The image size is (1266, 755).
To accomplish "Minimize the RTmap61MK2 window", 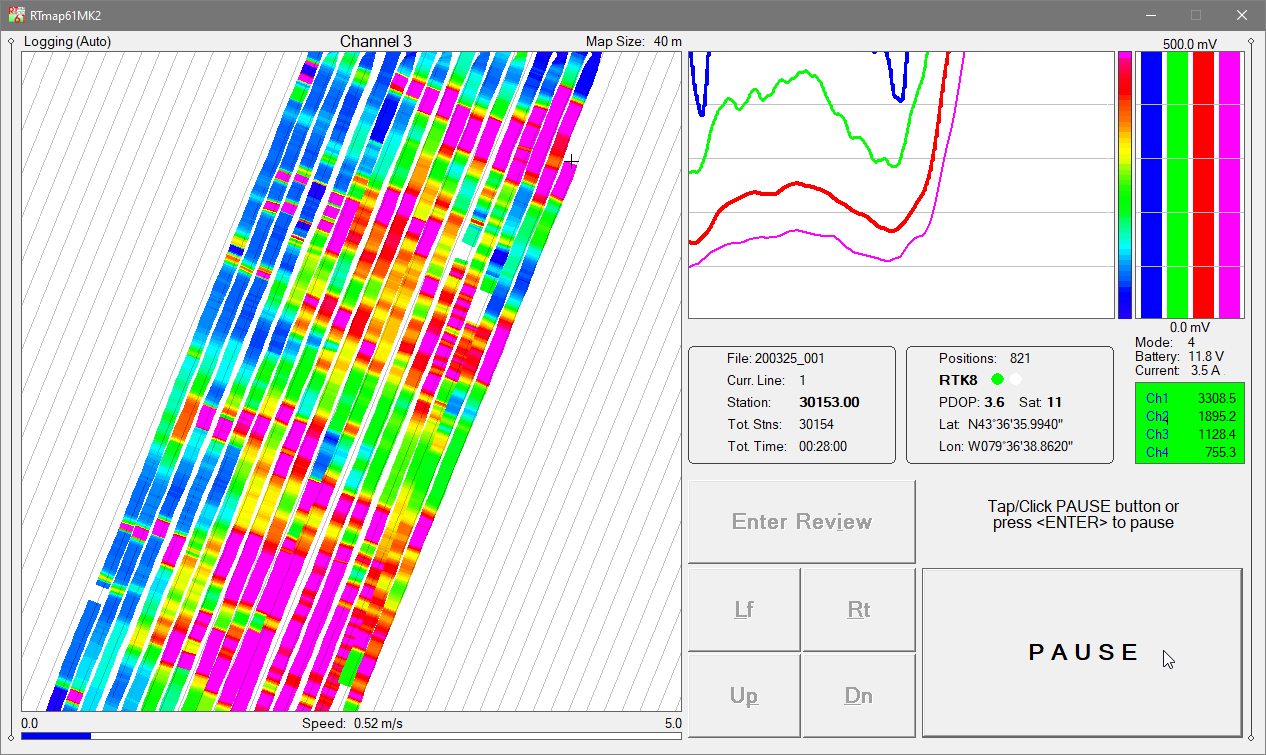I will pyautogui.click(x=1150, y=15).
